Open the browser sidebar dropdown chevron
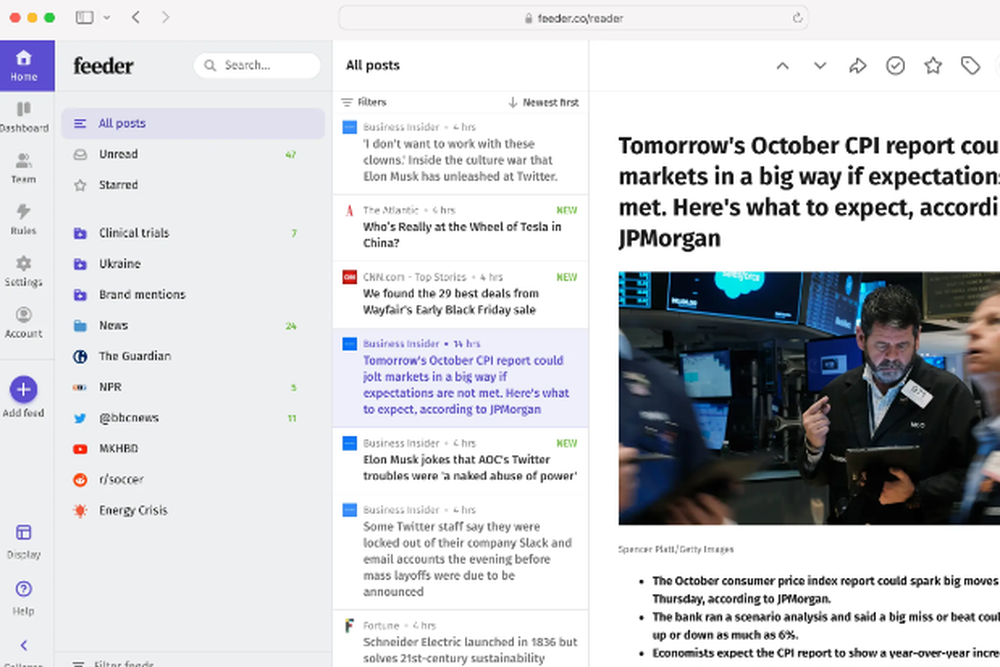The image size is (1000, 667). coord(107,17)
